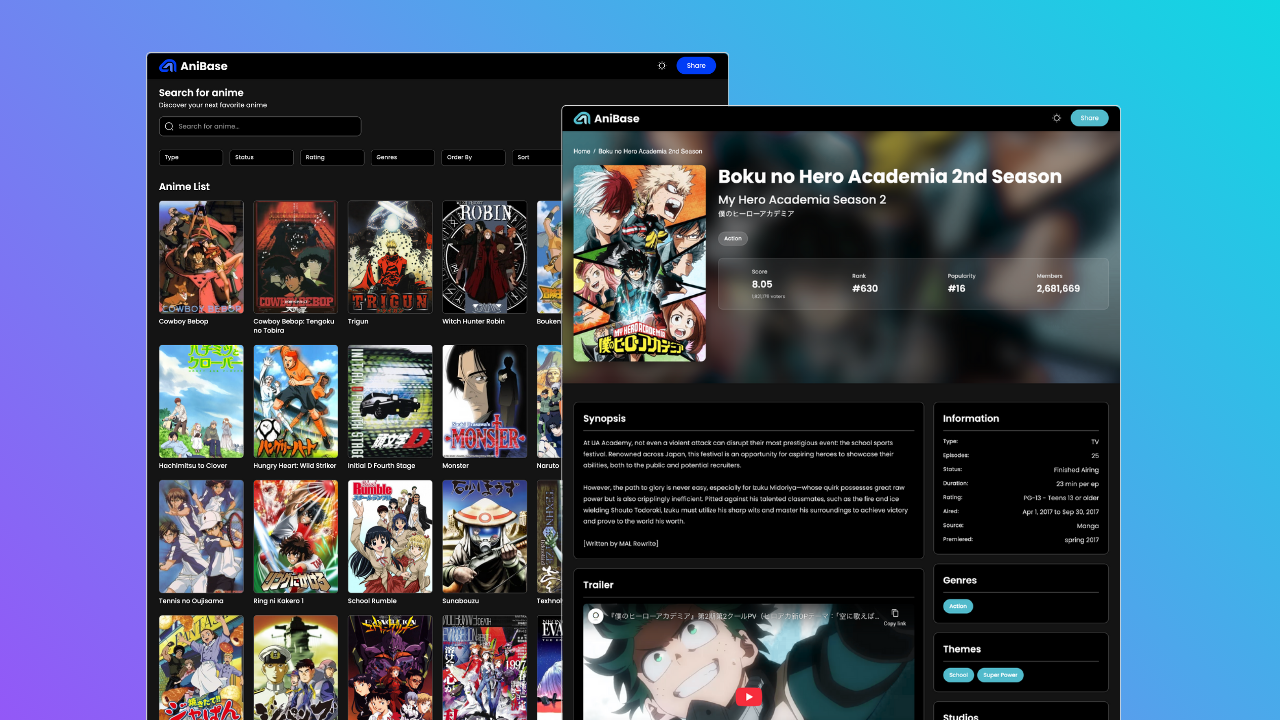Click the channel avatar icon in the trailer header
This screenshot has width=1280, height=720.
point(595,616)
